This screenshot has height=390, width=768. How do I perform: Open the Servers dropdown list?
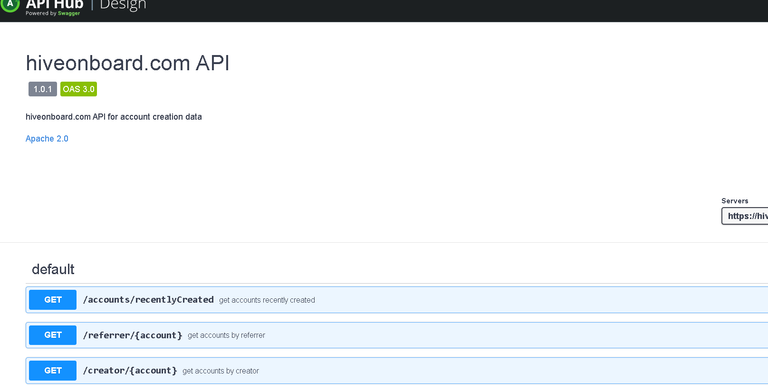[744, 216]
